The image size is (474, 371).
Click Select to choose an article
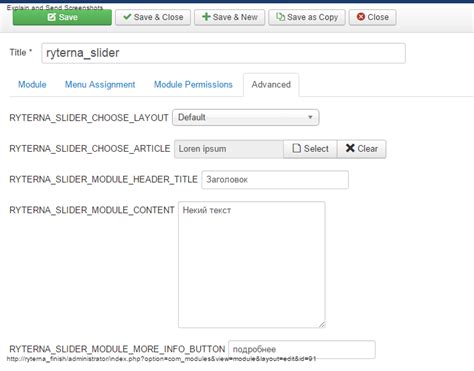(x=310, y=149)
